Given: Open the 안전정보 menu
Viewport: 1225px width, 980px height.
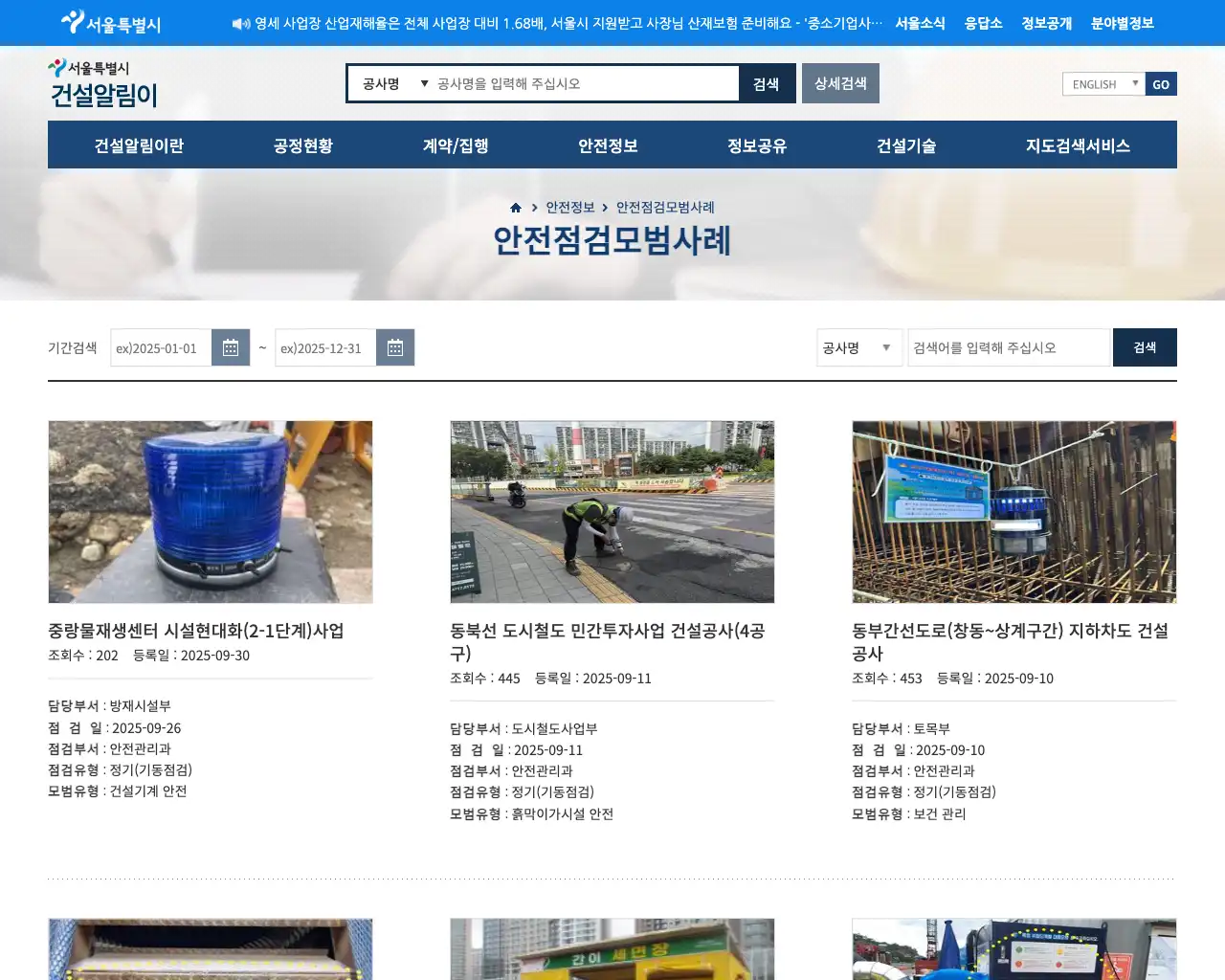Looking at the screenshot, I should 608,145.
